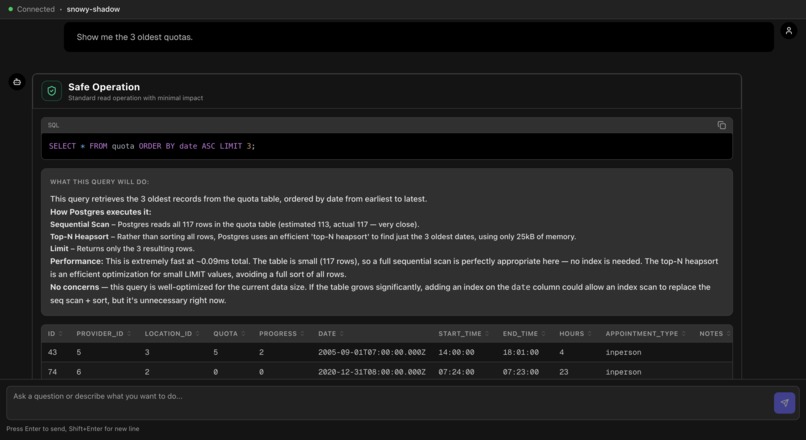Click start time cell 14:00:00
Screen dimensions: 806x440
click(456, 352)
